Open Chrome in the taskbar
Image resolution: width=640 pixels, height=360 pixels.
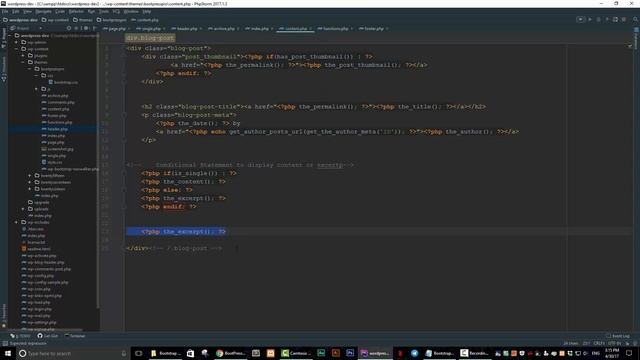pyautogui.click(x=230, y=353)
